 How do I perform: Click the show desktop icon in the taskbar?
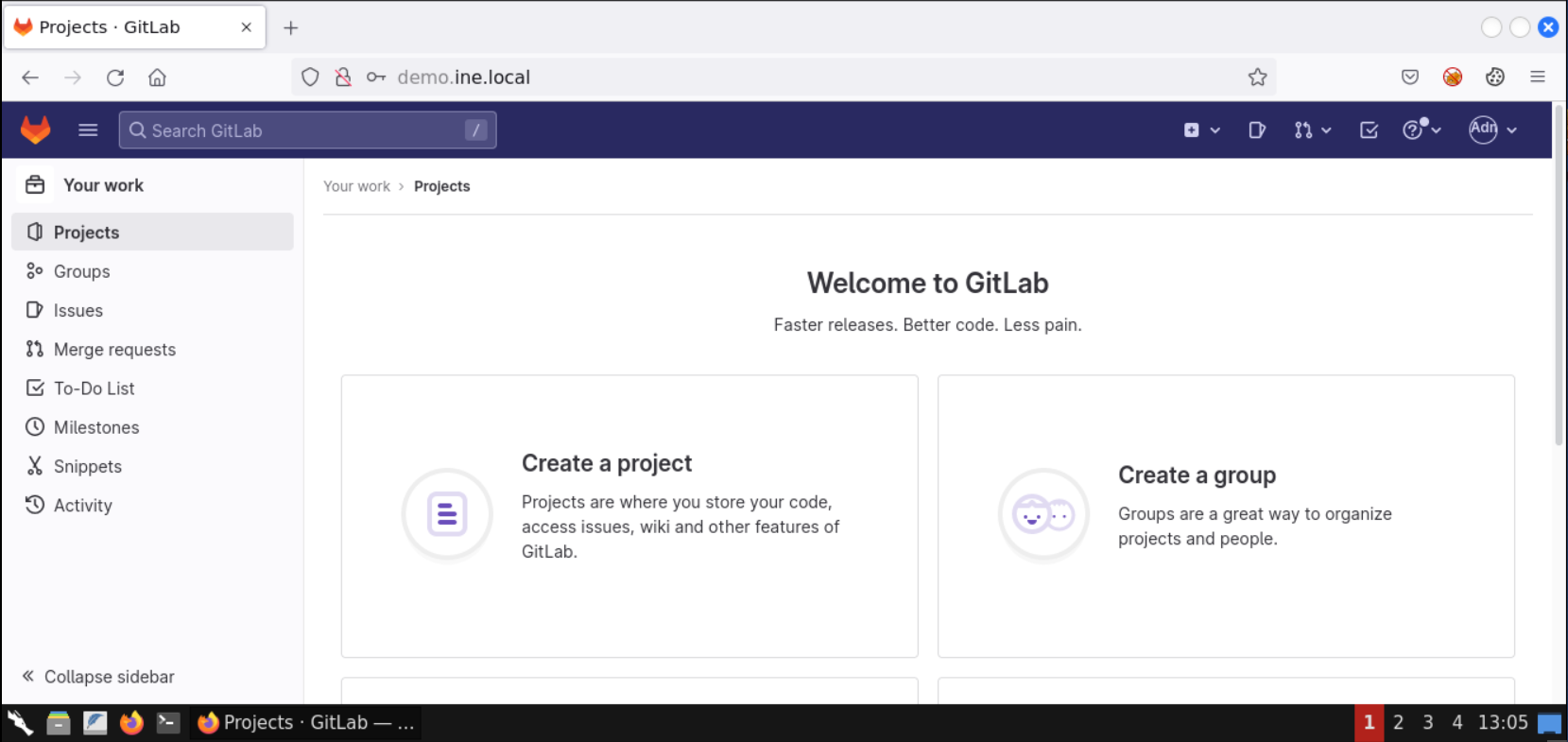coord(1550,724)
